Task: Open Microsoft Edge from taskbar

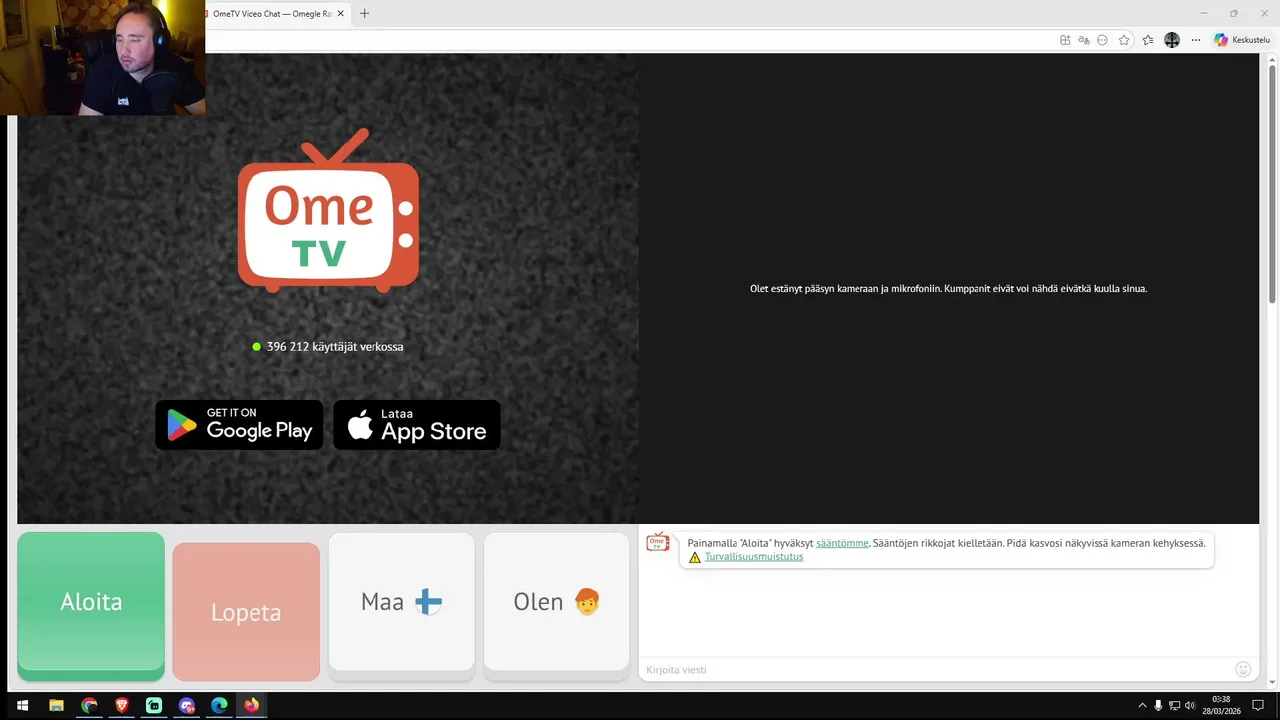Action: [219, 705]
